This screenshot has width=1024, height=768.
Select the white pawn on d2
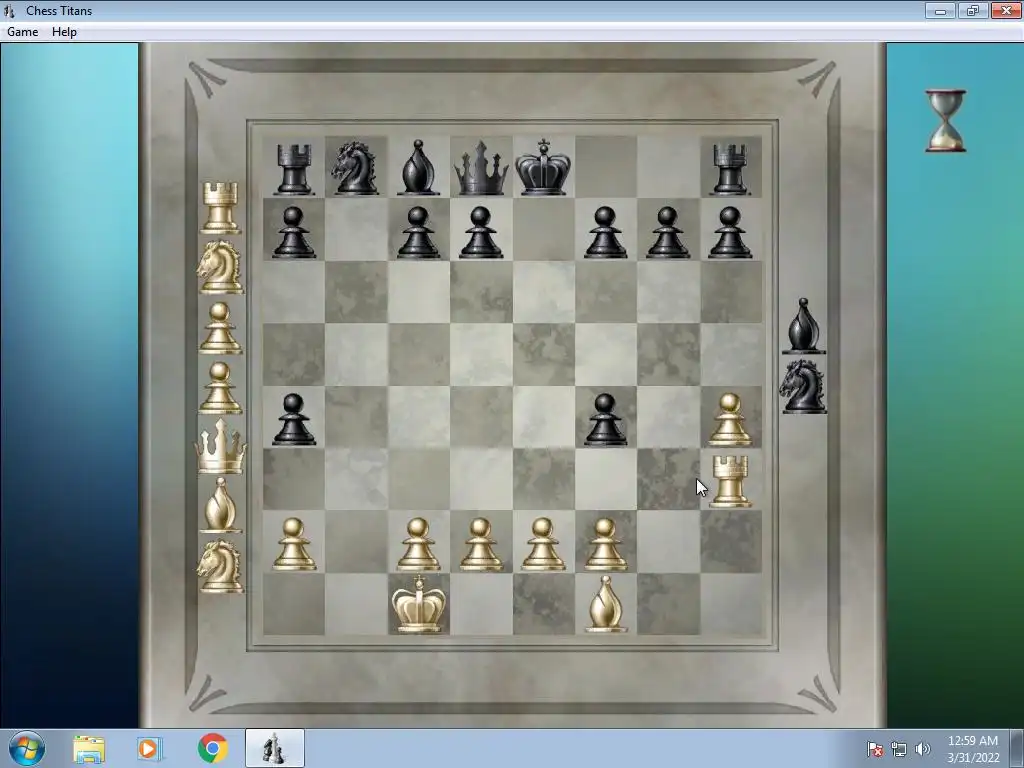(481, 544)
